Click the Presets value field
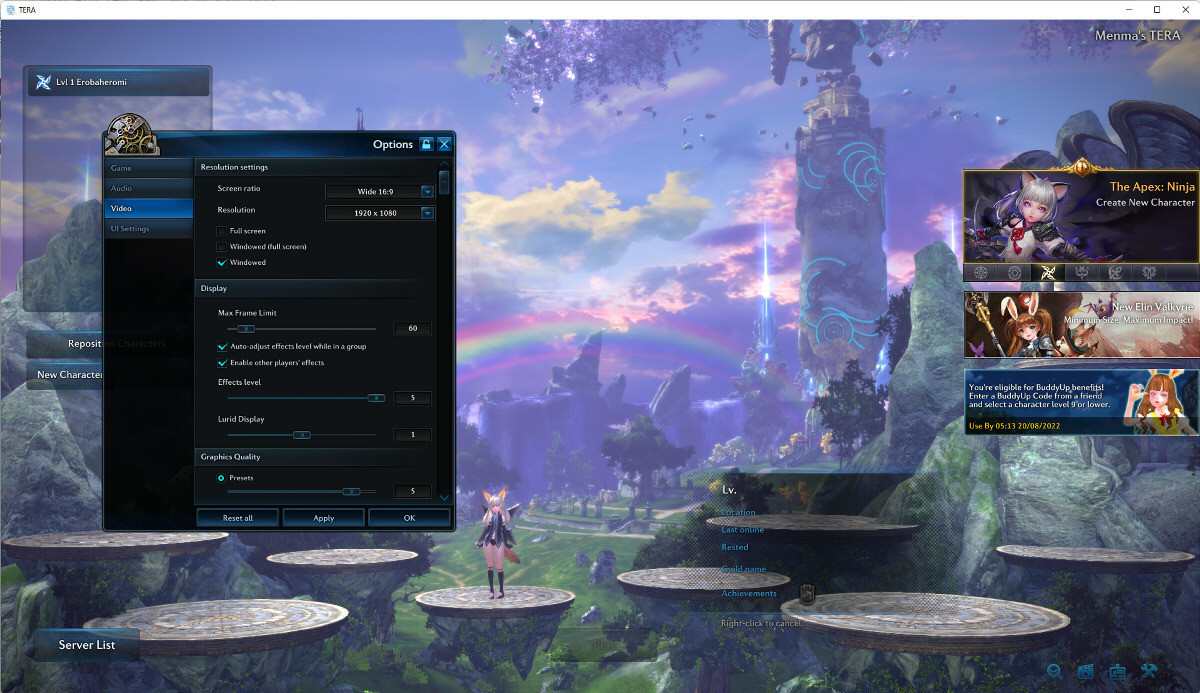1200x693 pixels. tap(413, 491)
